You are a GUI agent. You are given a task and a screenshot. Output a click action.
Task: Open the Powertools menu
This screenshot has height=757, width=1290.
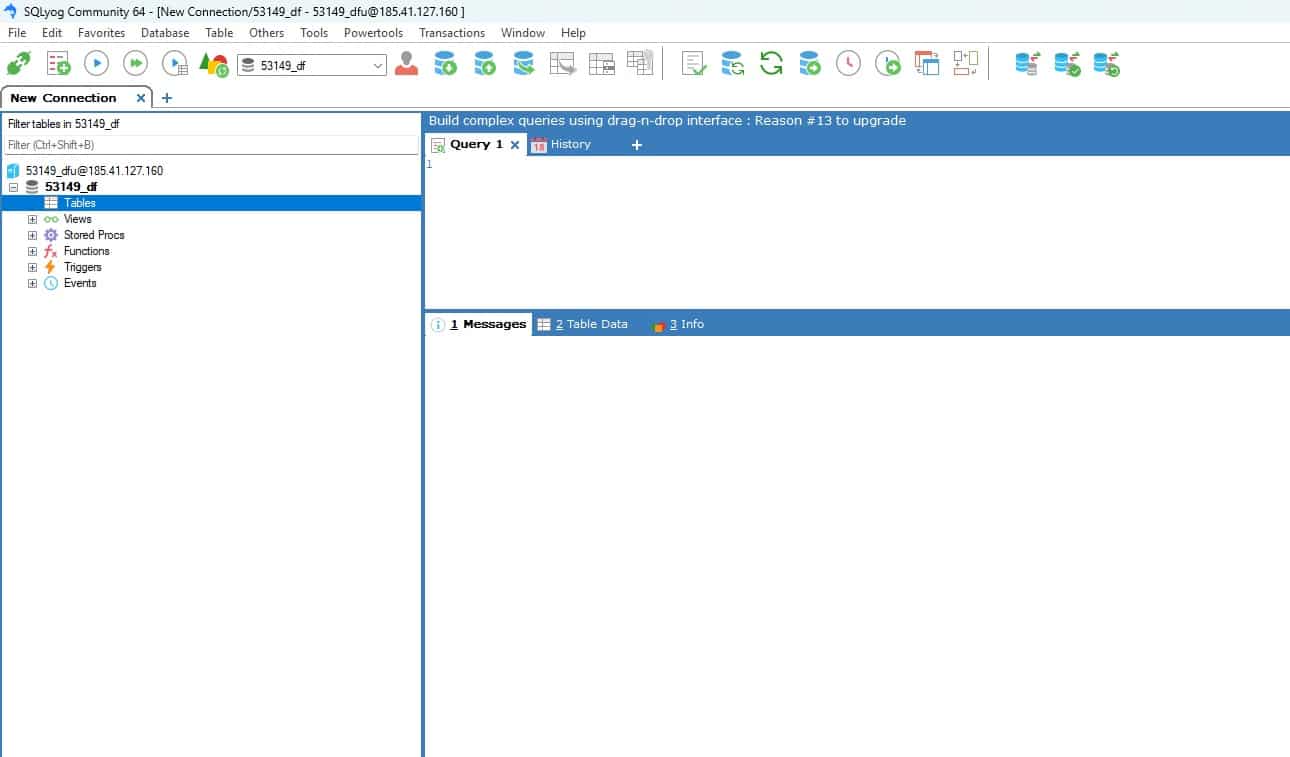coord(373,32)
